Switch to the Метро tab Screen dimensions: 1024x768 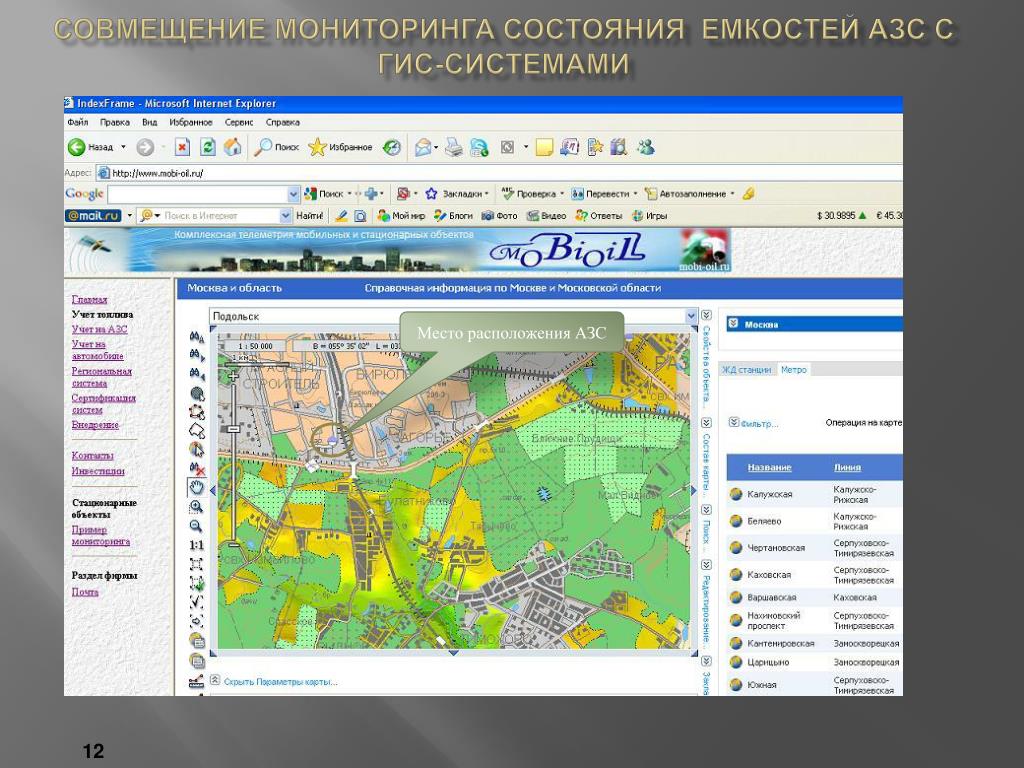[794, 370]
